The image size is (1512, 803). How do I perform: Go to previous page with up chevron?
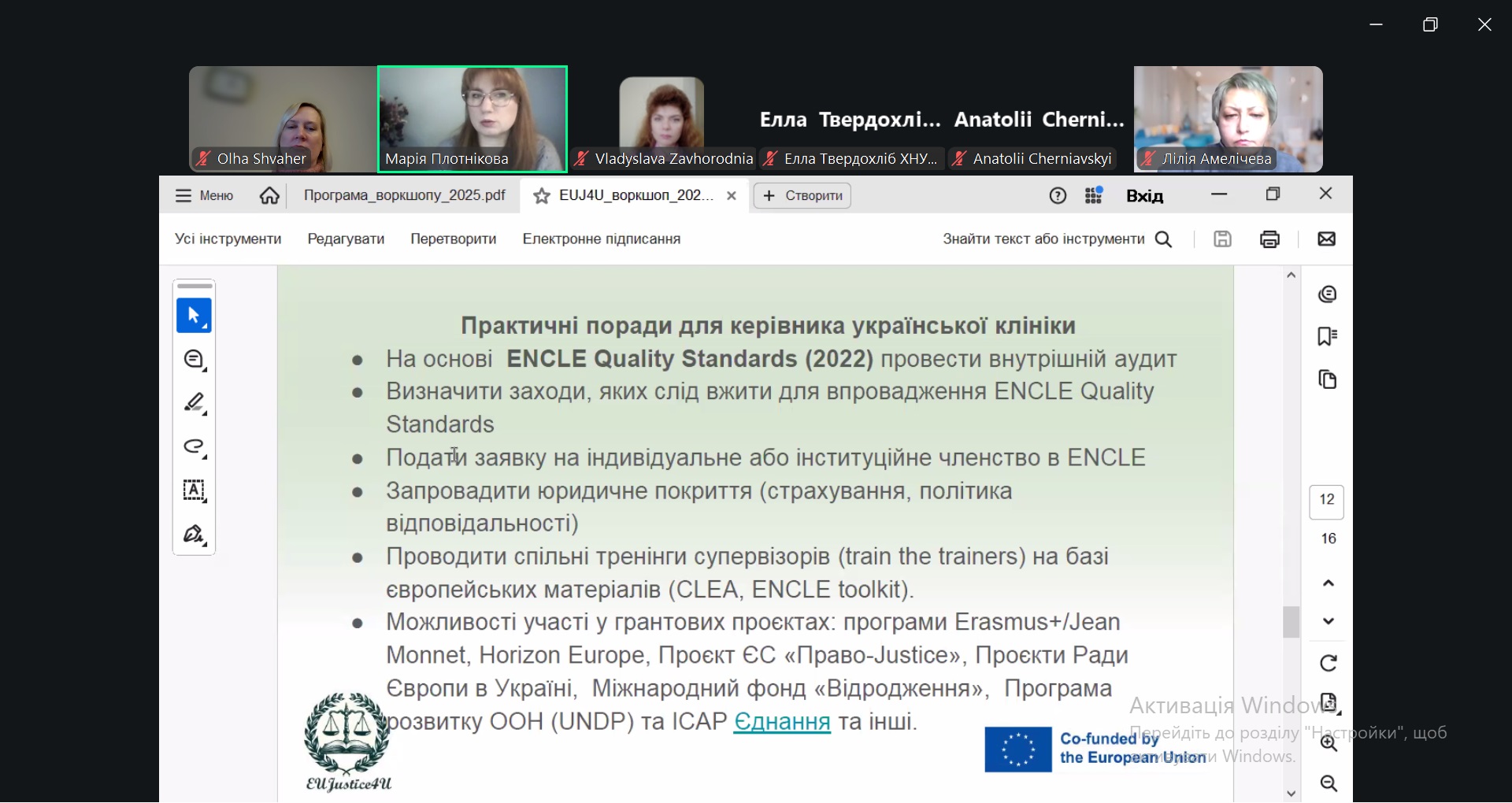point(1329,583)
